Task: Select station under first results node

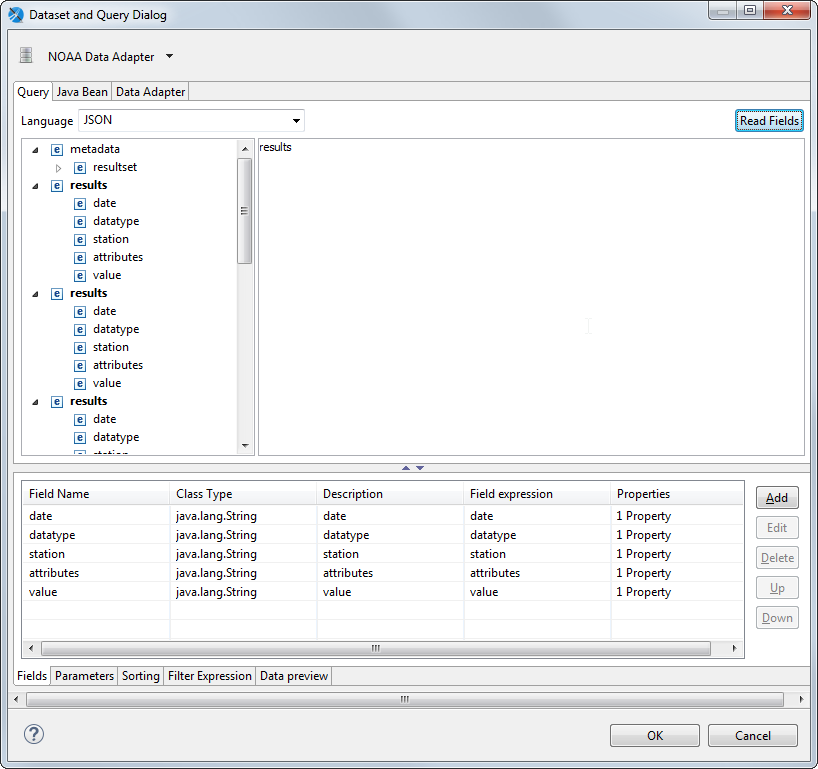Action: 111,239
